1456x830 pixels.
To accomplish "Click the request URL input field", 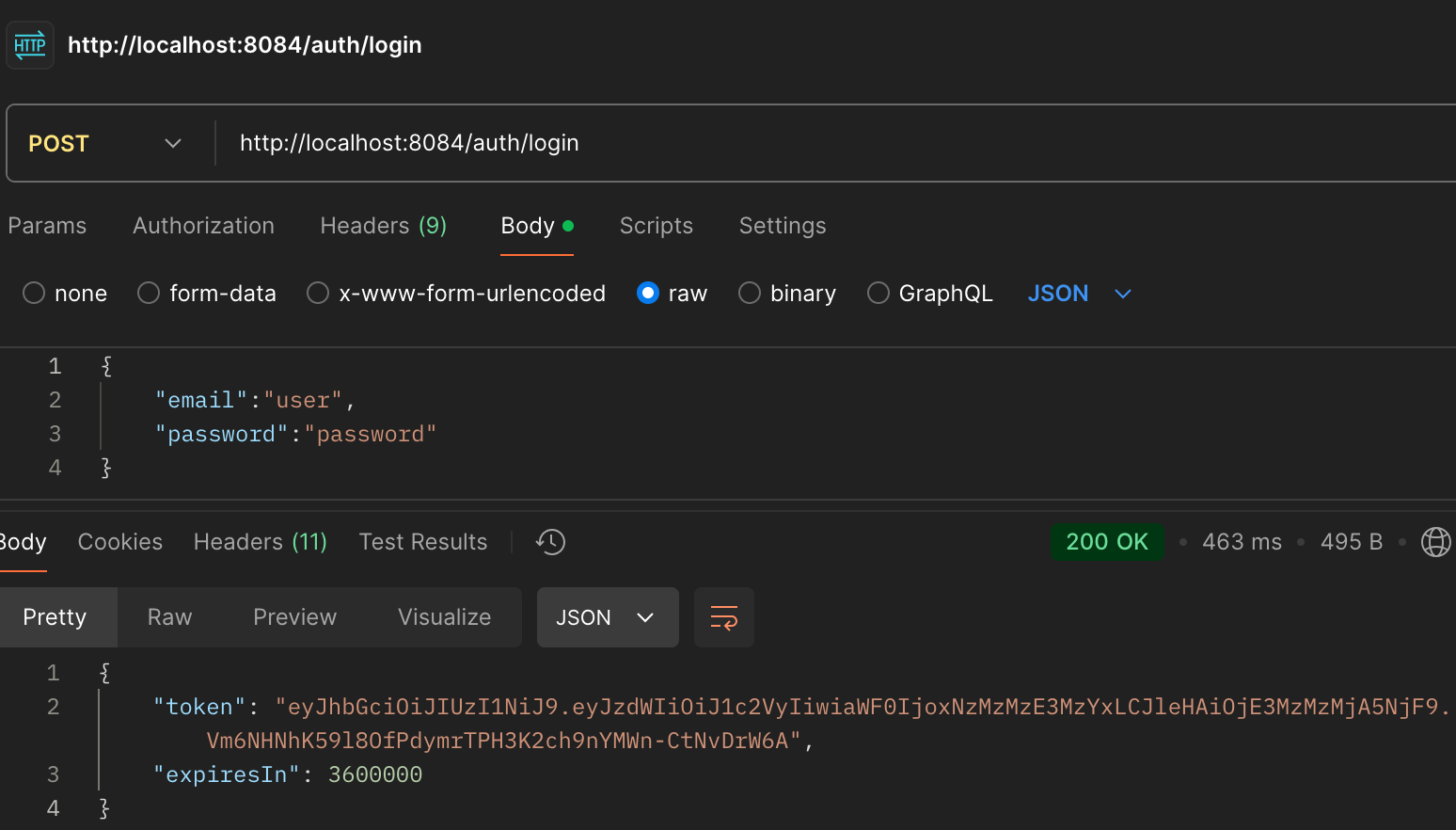I will tap(837, 143).
